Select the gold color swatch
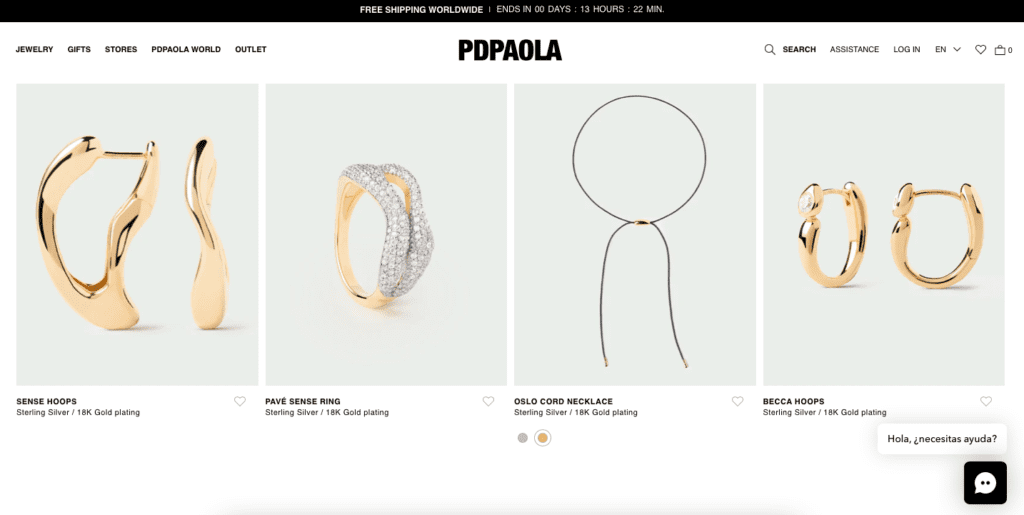 click(x=542, y=438)
